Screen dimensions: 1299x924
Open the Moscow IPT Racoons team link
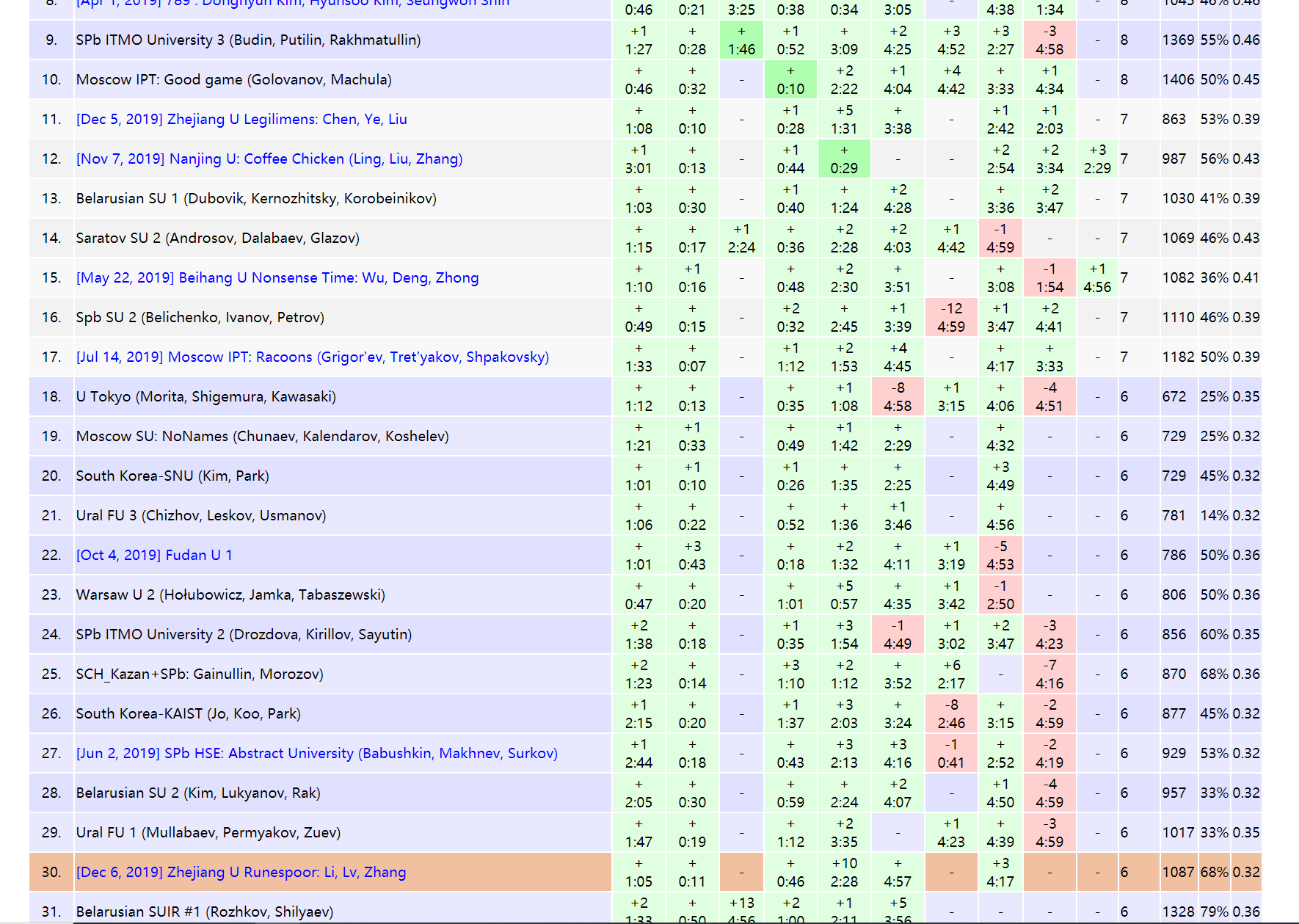point(313,357)
